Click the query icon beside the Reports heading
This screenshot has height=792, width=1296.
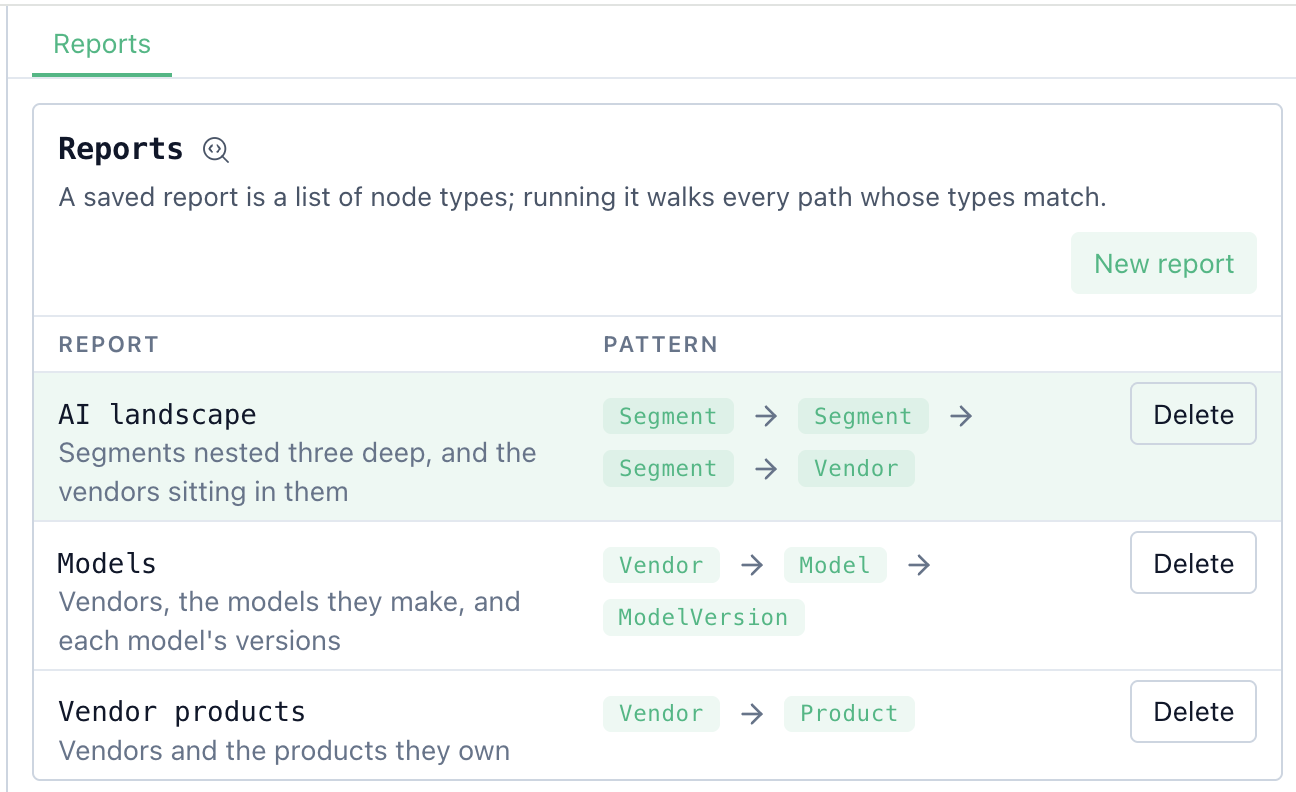coord(216,150)
